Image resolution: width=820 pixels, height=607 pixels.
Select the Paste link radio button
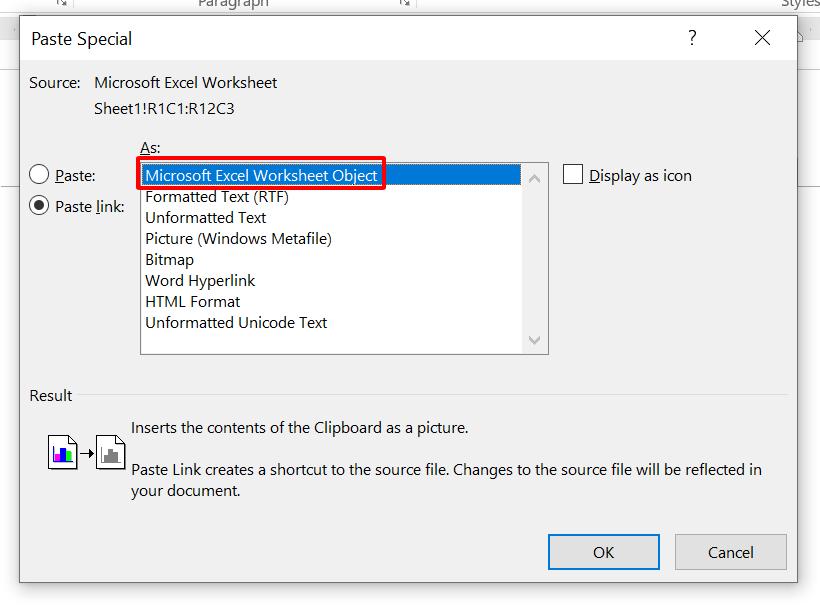tap(38, 206)
